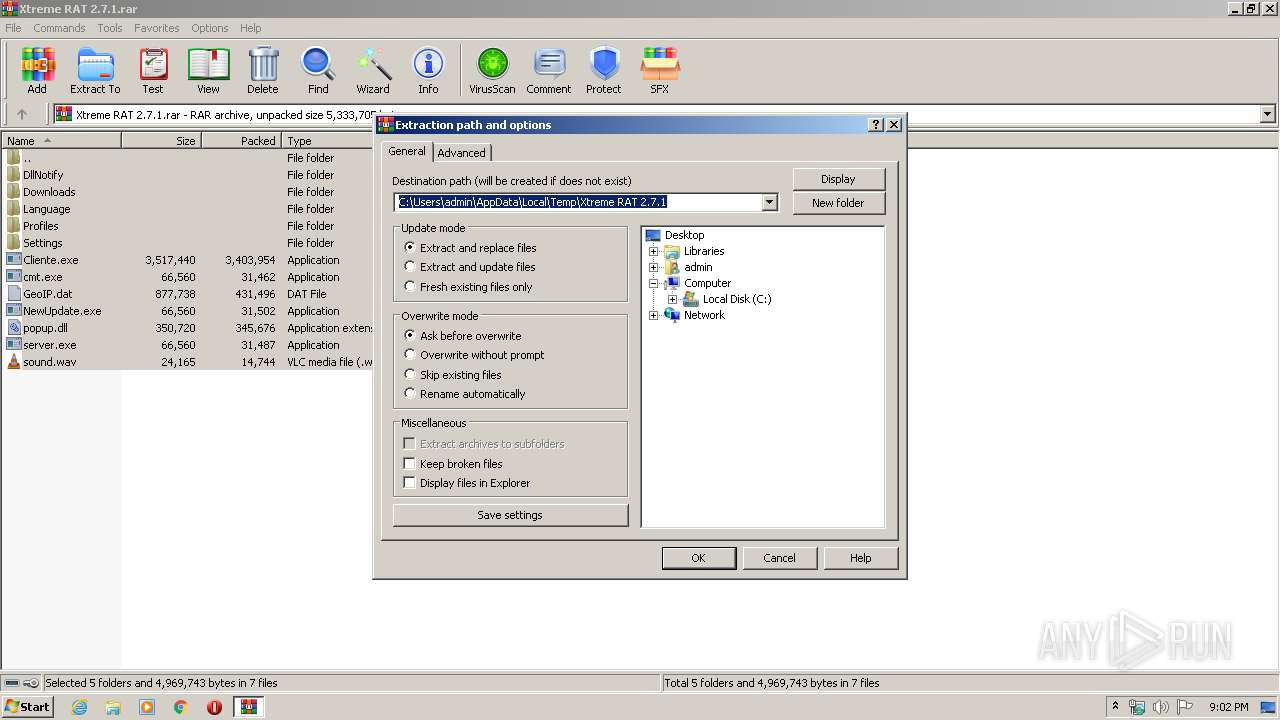Image resolution: width=1280 pixels, height=720 pixels.
Task: Open the Options menu
Action: tap(210, 28)
